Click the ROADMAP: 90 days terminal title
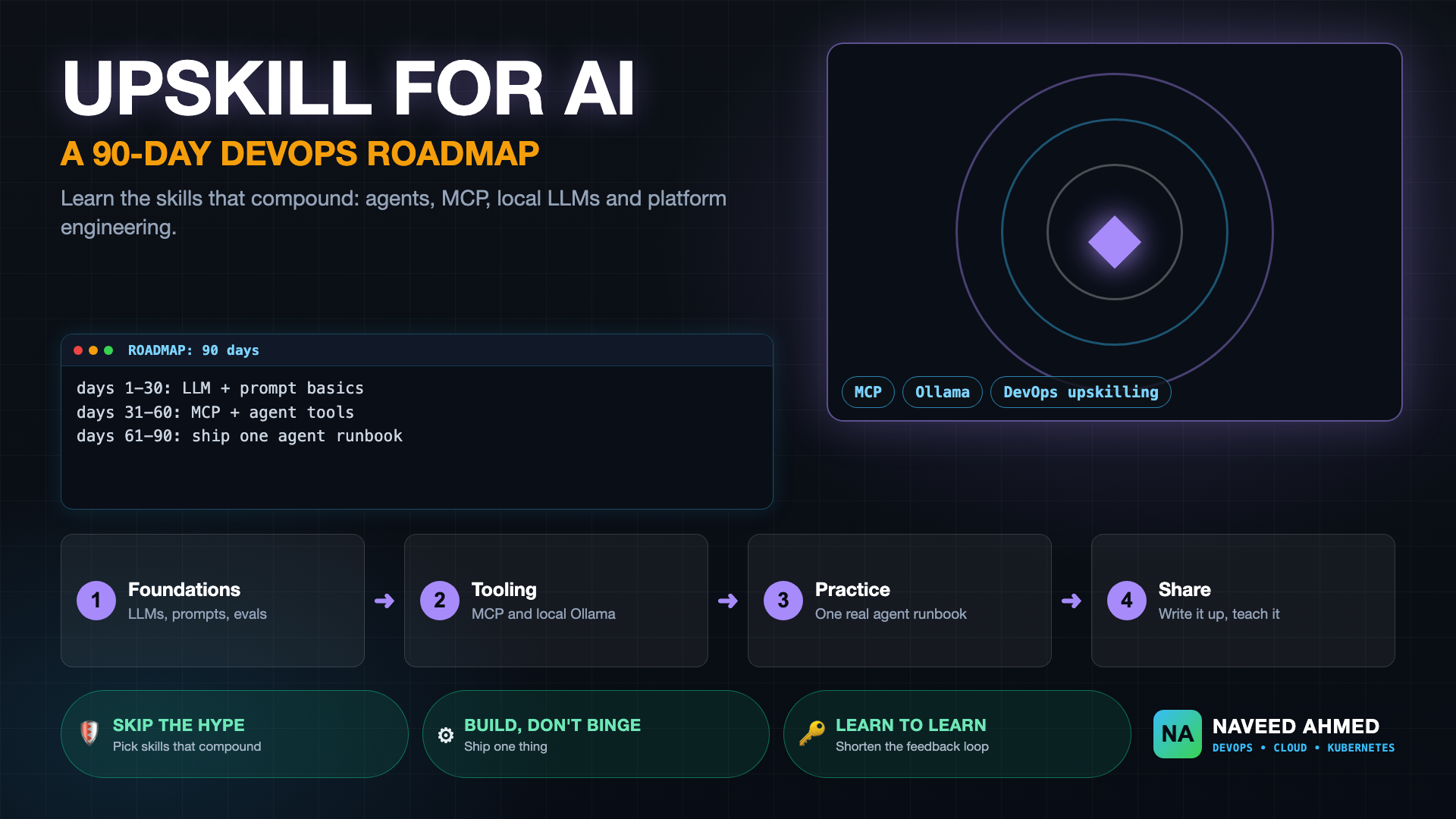The width and height of the screenshot is (1456, 819). coord(193,350)
